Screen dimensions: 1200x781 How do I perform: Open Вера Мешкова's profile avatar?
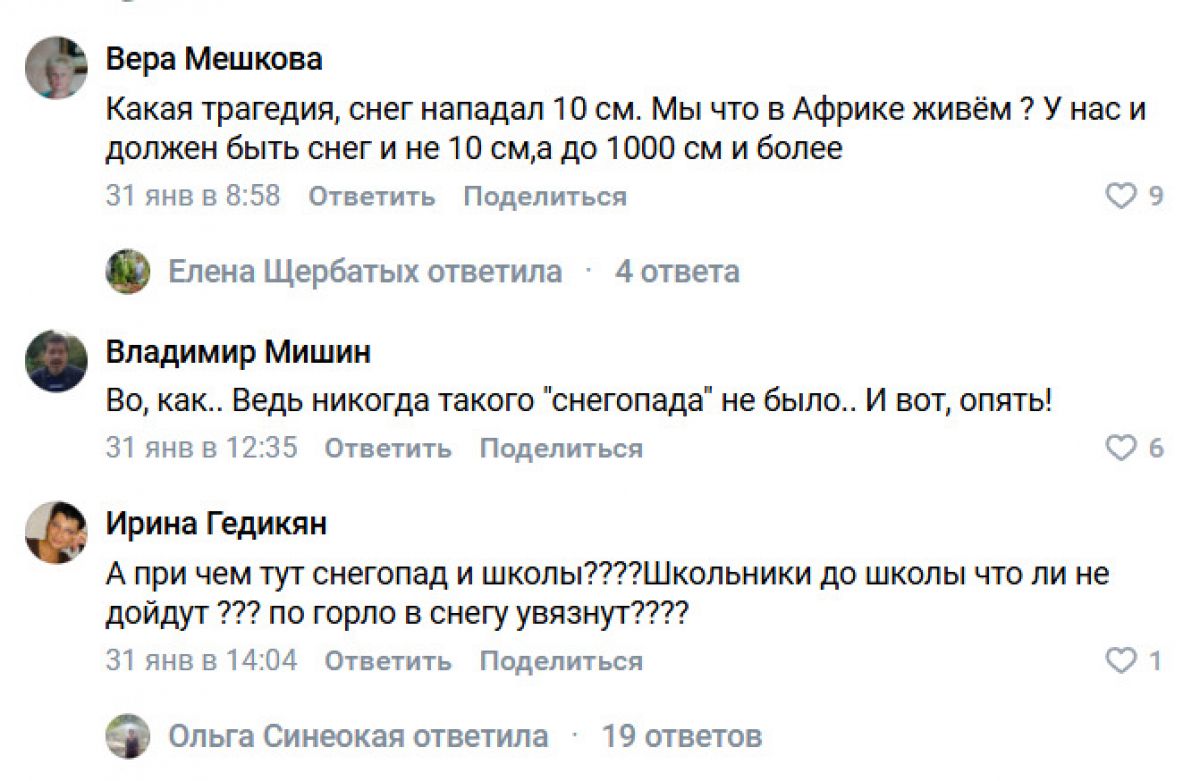point(56,68)
